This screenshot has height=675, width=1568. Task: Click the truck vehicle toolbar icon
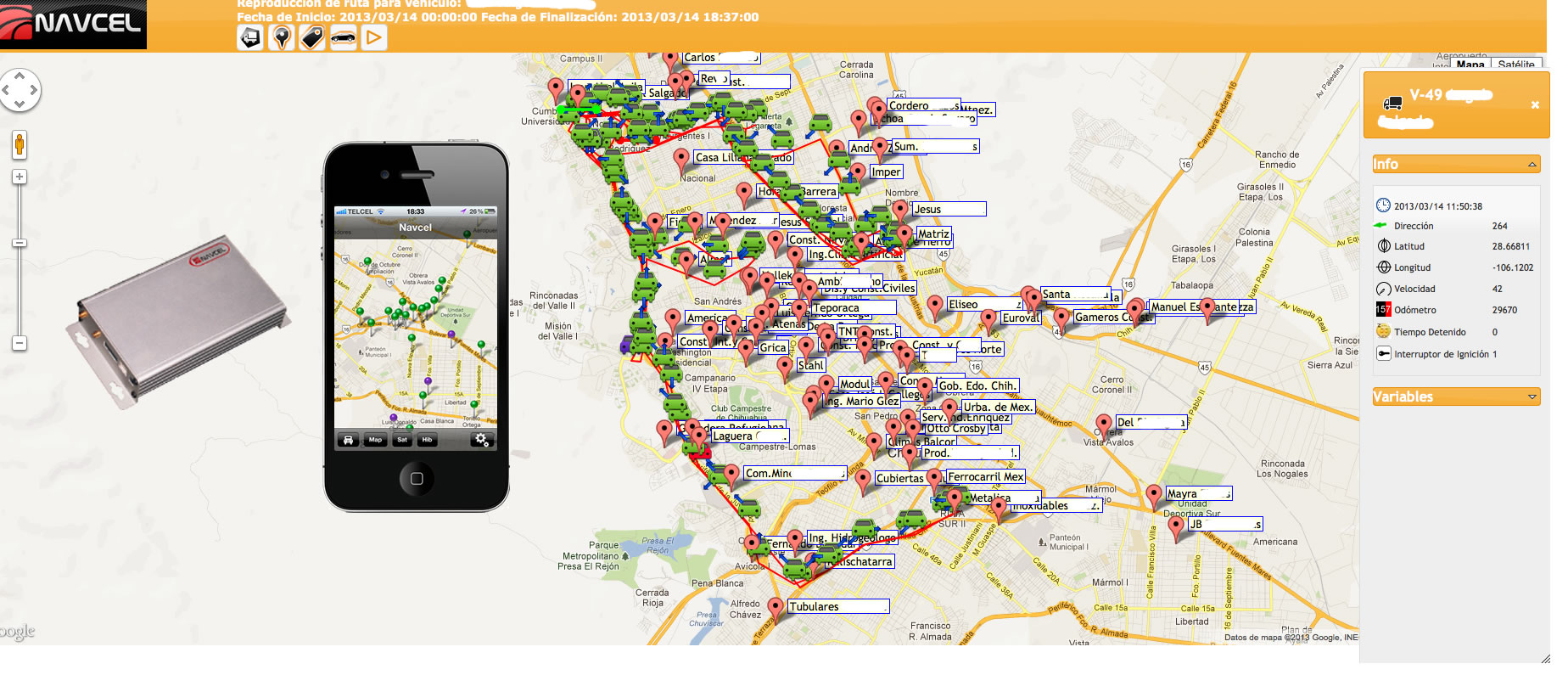point(249,37)
